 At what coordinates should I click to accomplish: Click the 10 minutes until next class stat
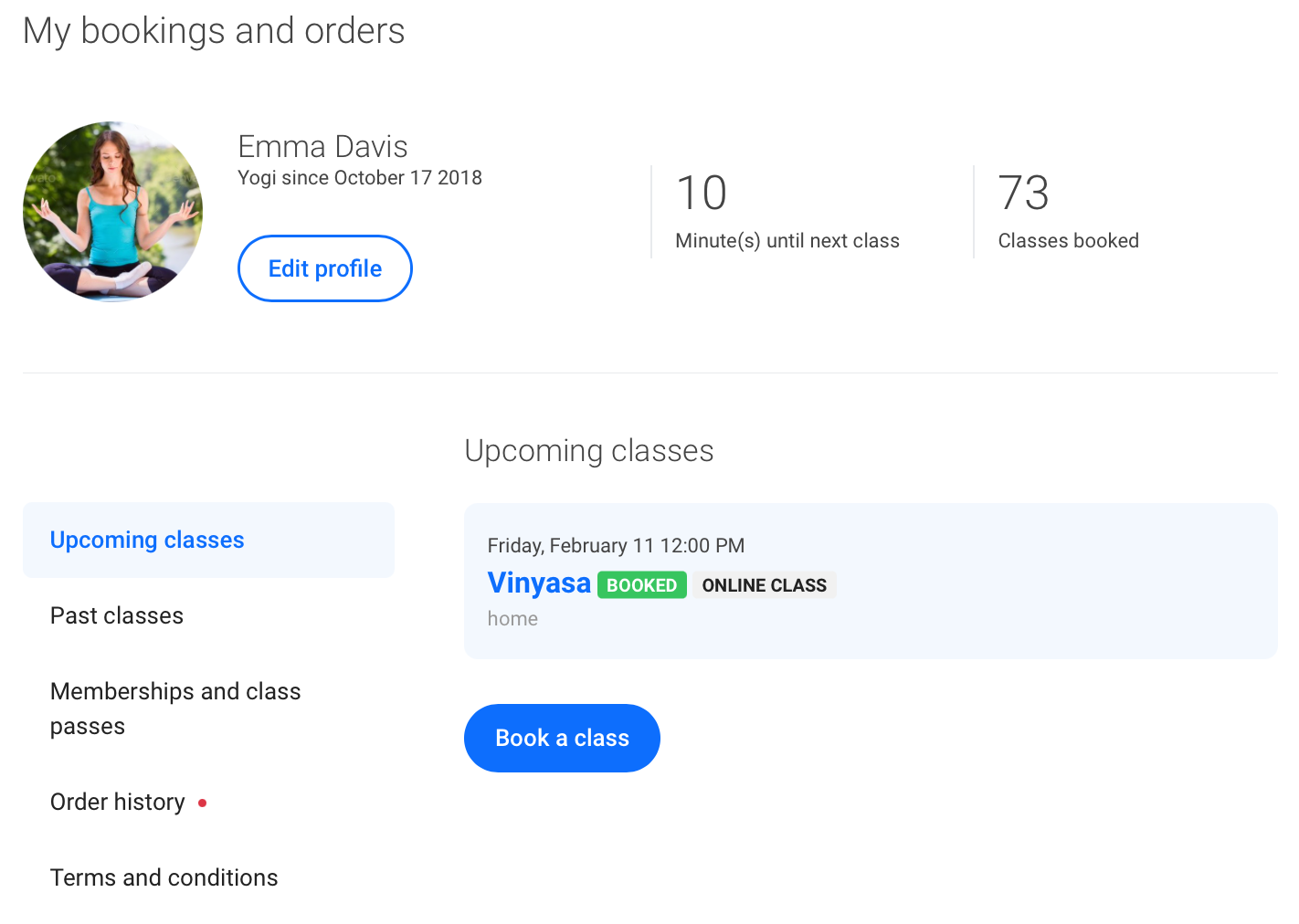[x=787, y=212]
